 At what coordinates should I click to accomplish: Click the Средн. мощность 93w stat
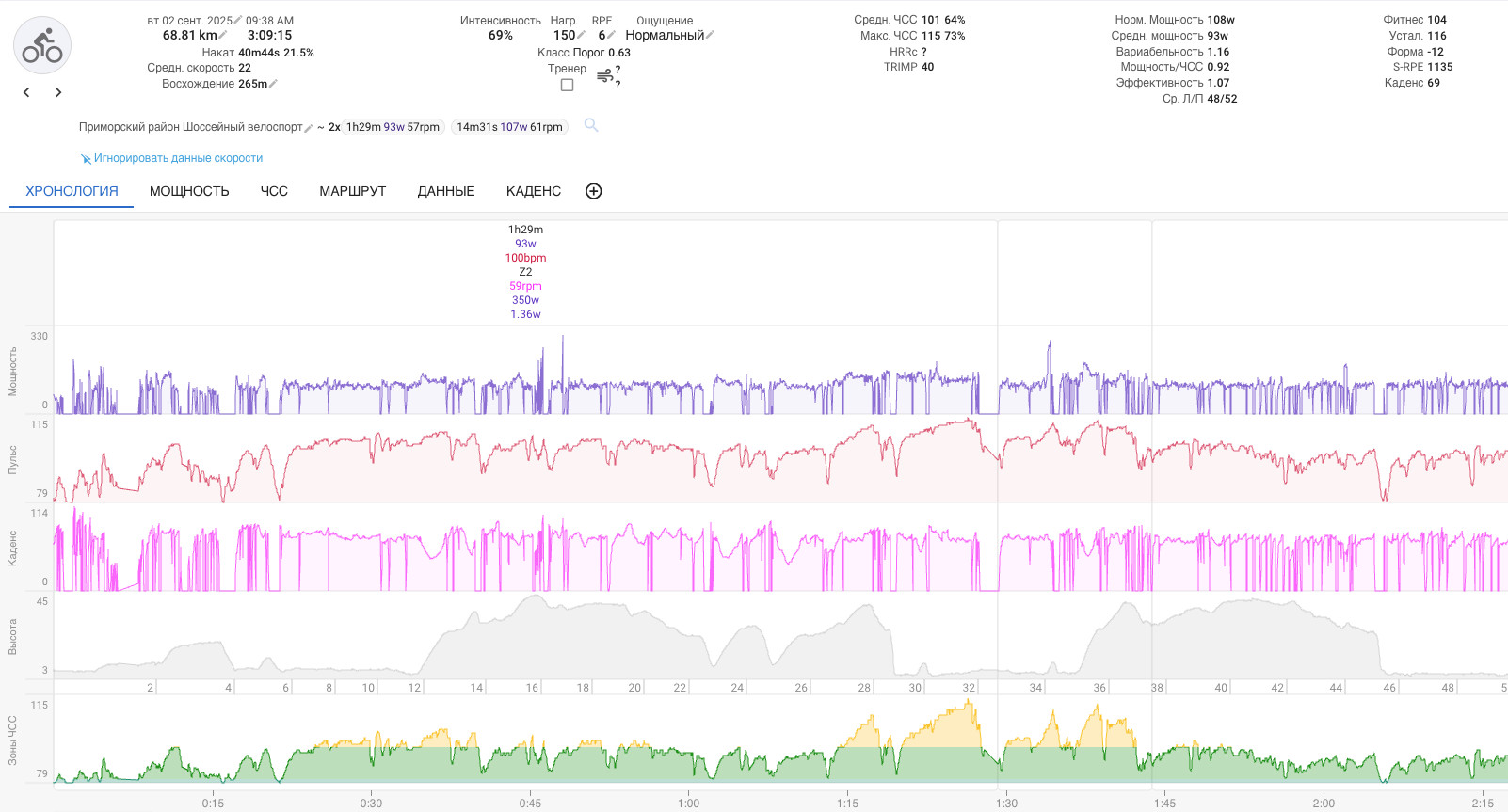(x=1169, y=36)
